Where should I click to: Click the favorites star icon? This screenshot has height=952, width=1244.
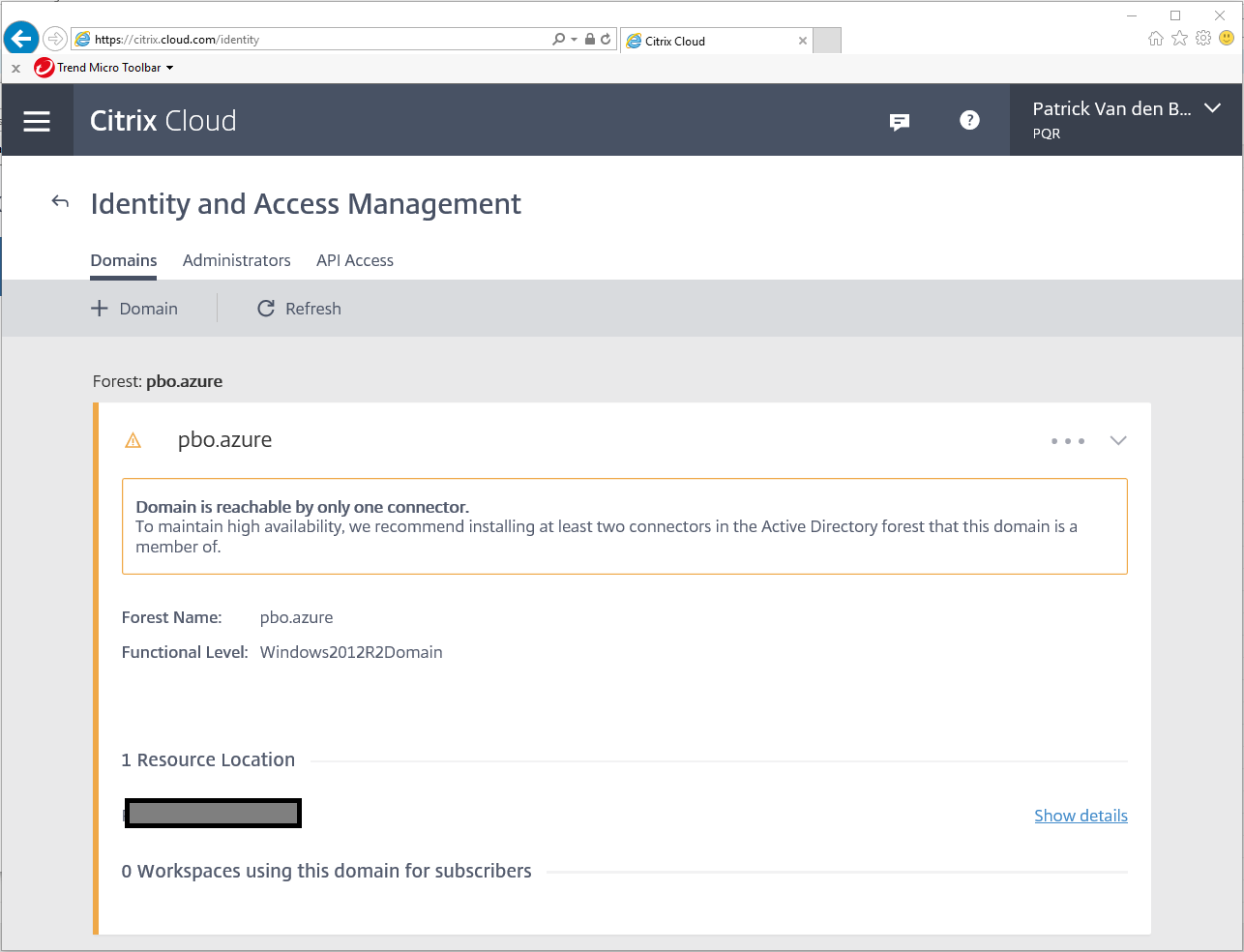pyautogui.click(x=1179, y=39)
